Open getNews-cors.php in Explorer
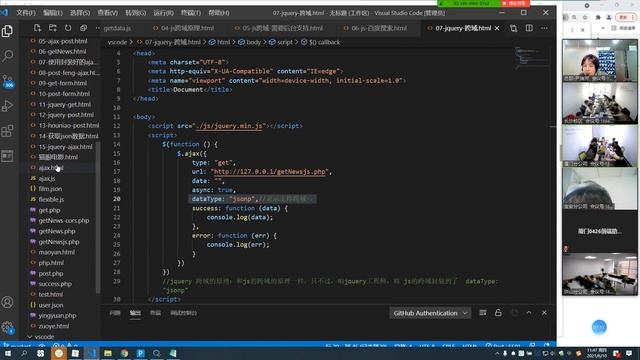The image size is (640, 360). click(63, 220)
